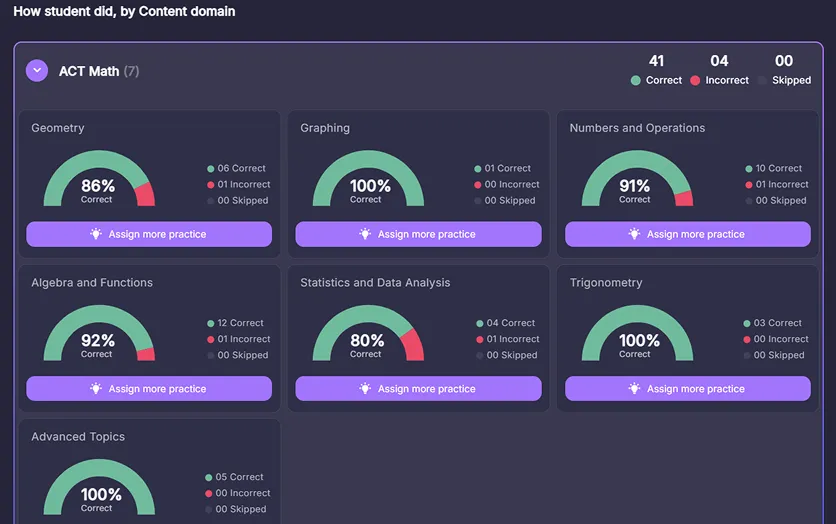Click '10 Correct' in Numbers and Operations
This screenshot has width=836, height=524.
pos(778,168)
